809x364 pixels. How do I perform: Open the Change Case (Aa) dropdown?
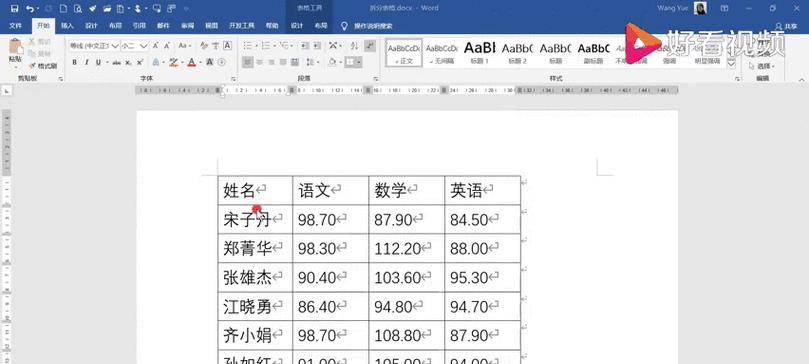(x=185, y=46)
